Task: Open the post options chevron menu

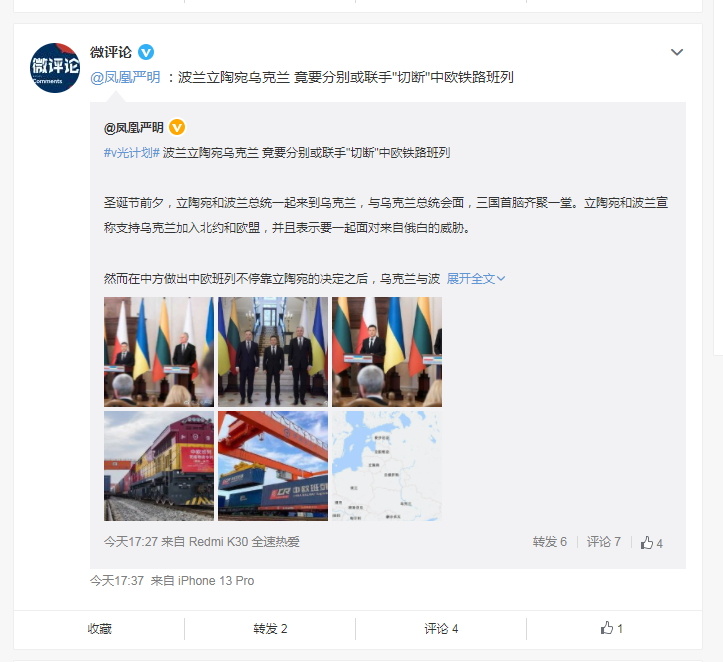Action: [676, 52]
